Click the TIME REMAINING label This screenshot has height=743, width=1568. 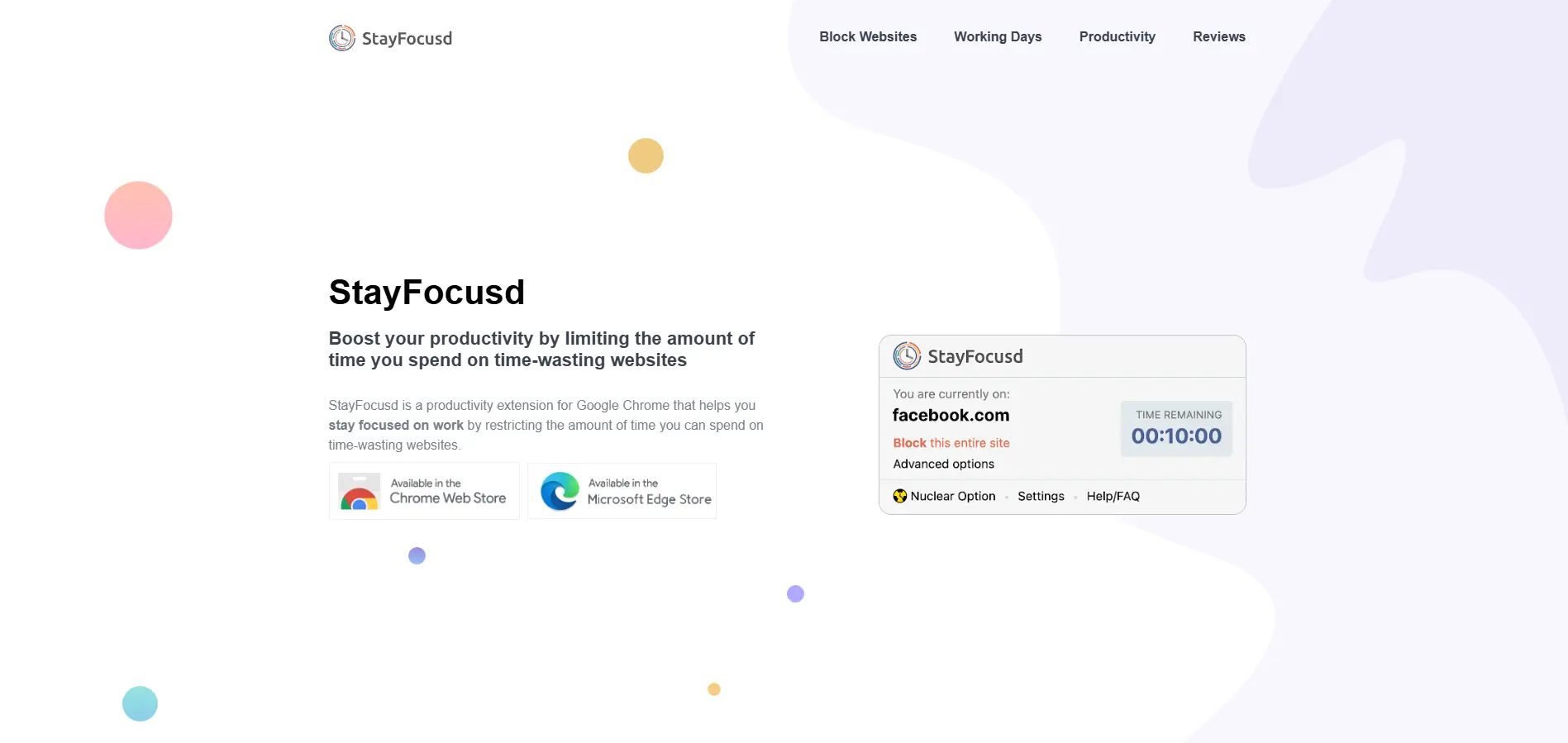tap(1178, 415)
